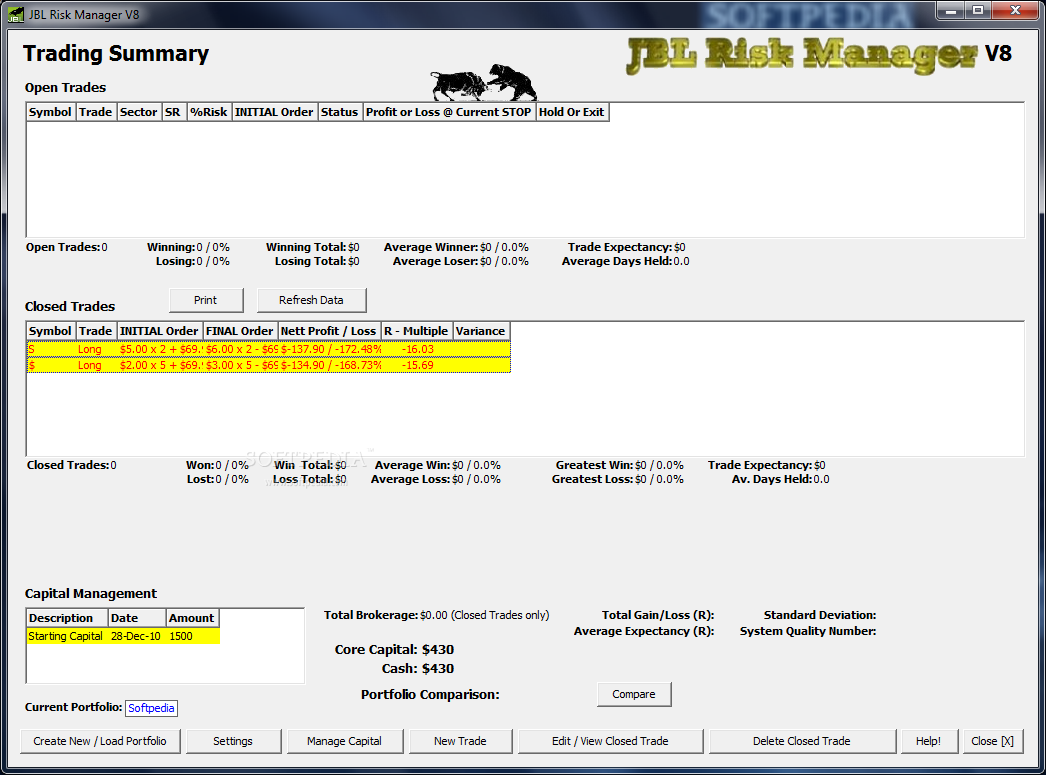Open the Help! button
1046x775 pixels.
[929, 741]
